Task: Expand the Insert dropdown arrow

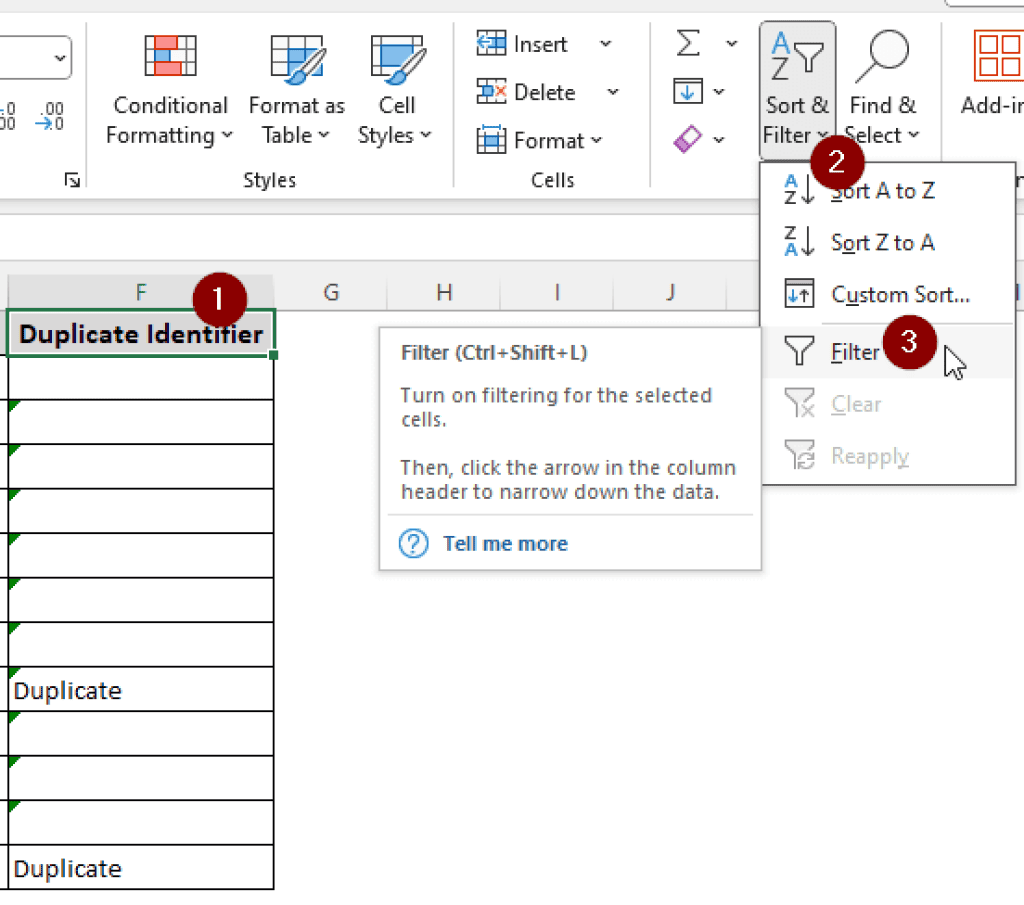Action: point(605,43)
